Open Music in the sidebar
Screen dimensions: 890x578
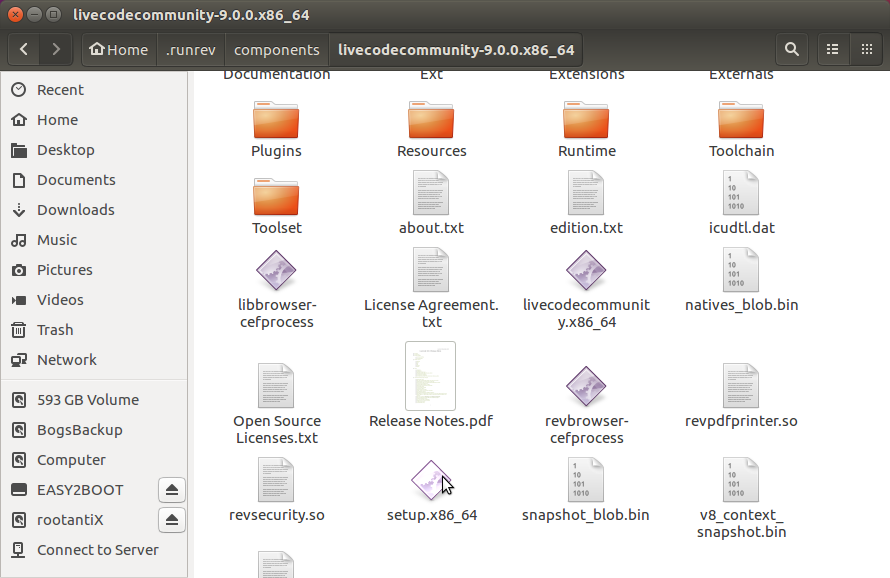94,240
